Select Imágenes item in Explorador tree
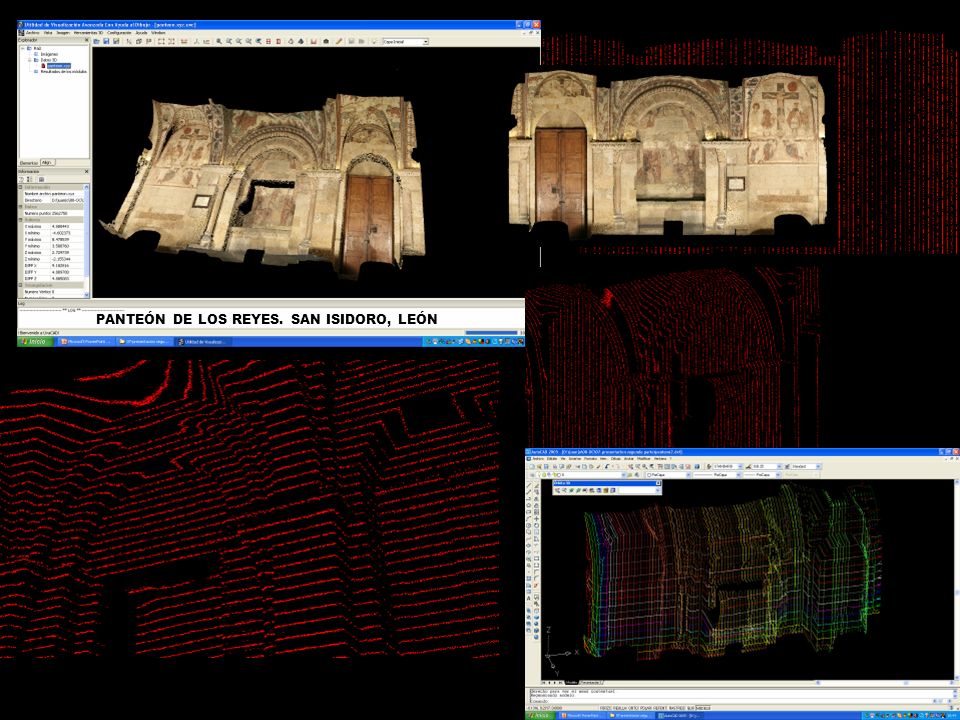 (x=49, y=54)
